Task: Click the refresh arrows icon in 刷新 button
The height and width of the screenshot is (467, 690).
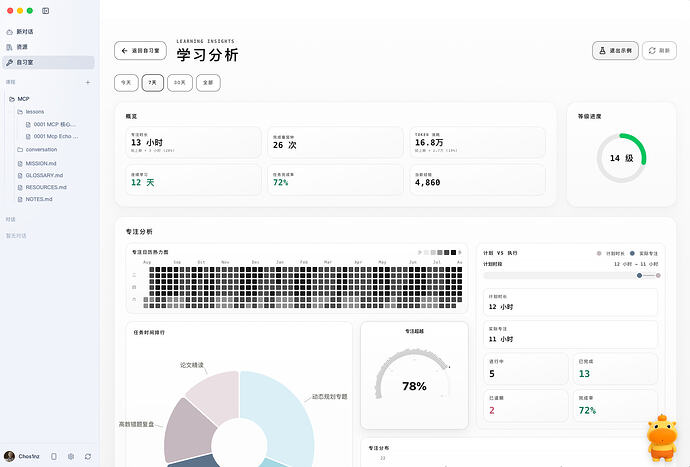Action: click(x=652, y=51)
